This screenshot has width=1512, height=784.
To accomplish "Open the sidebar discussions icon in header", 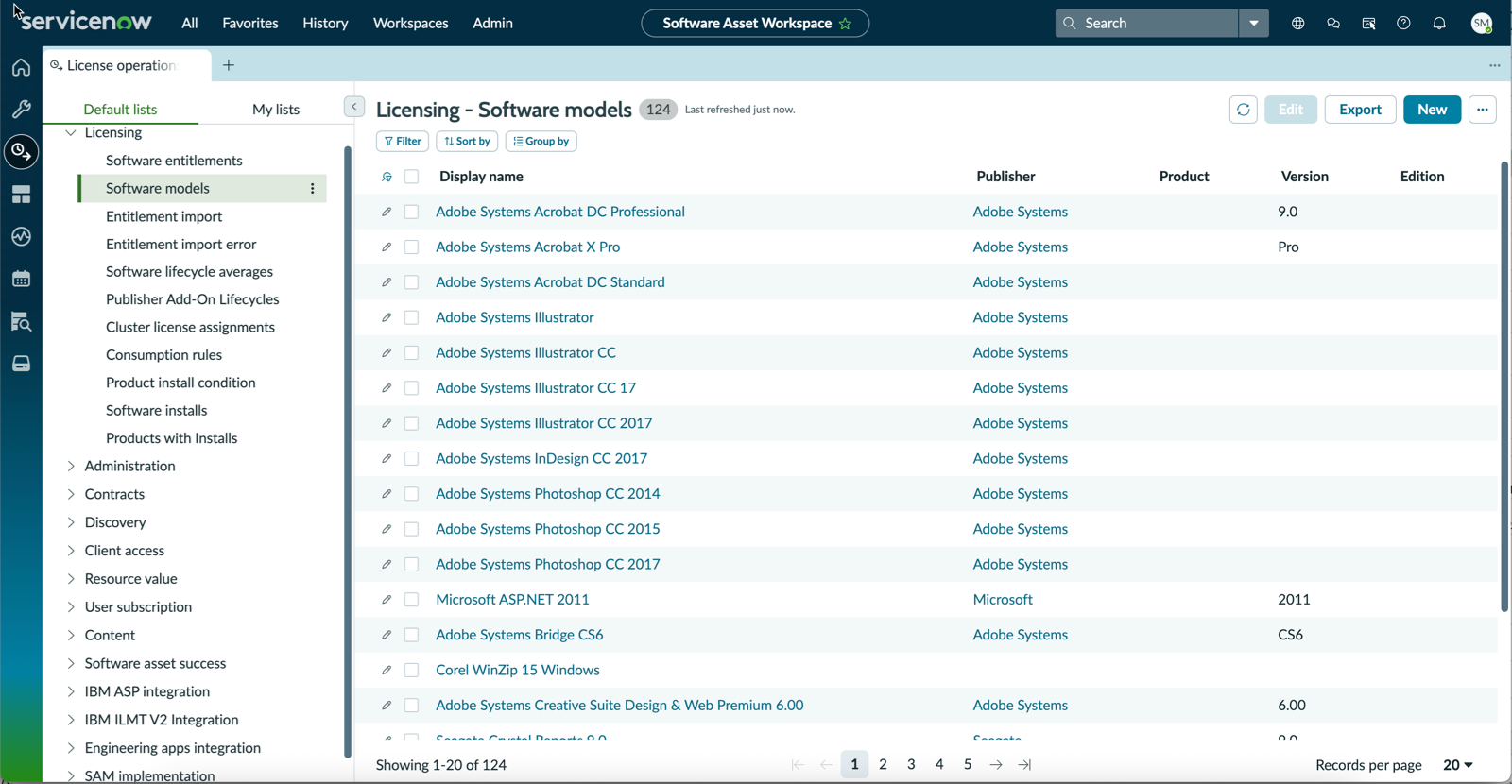I will [1368, 23].
